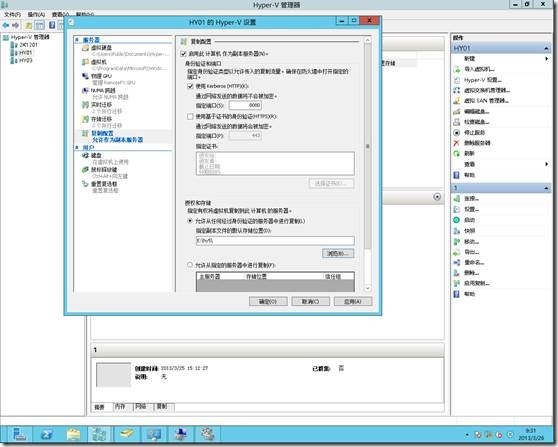The image size is (558, 447).
Task: Open the 实时迁移 settings item
Action: pyautogui.click(x=101, y=105)
